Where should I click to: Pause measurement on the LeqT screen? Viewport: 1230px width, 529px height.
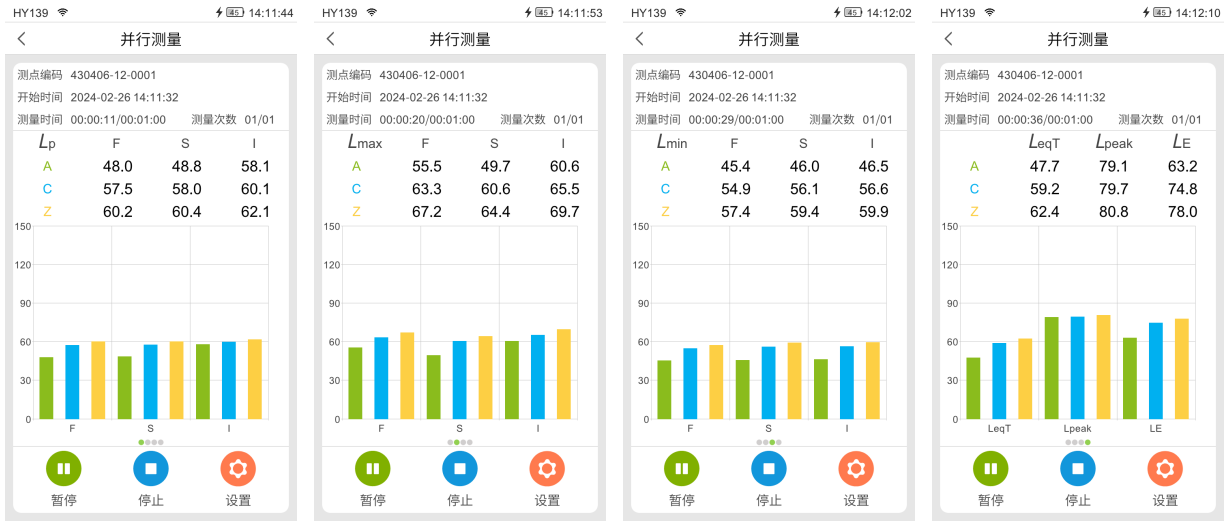click(x=991, y=468)
